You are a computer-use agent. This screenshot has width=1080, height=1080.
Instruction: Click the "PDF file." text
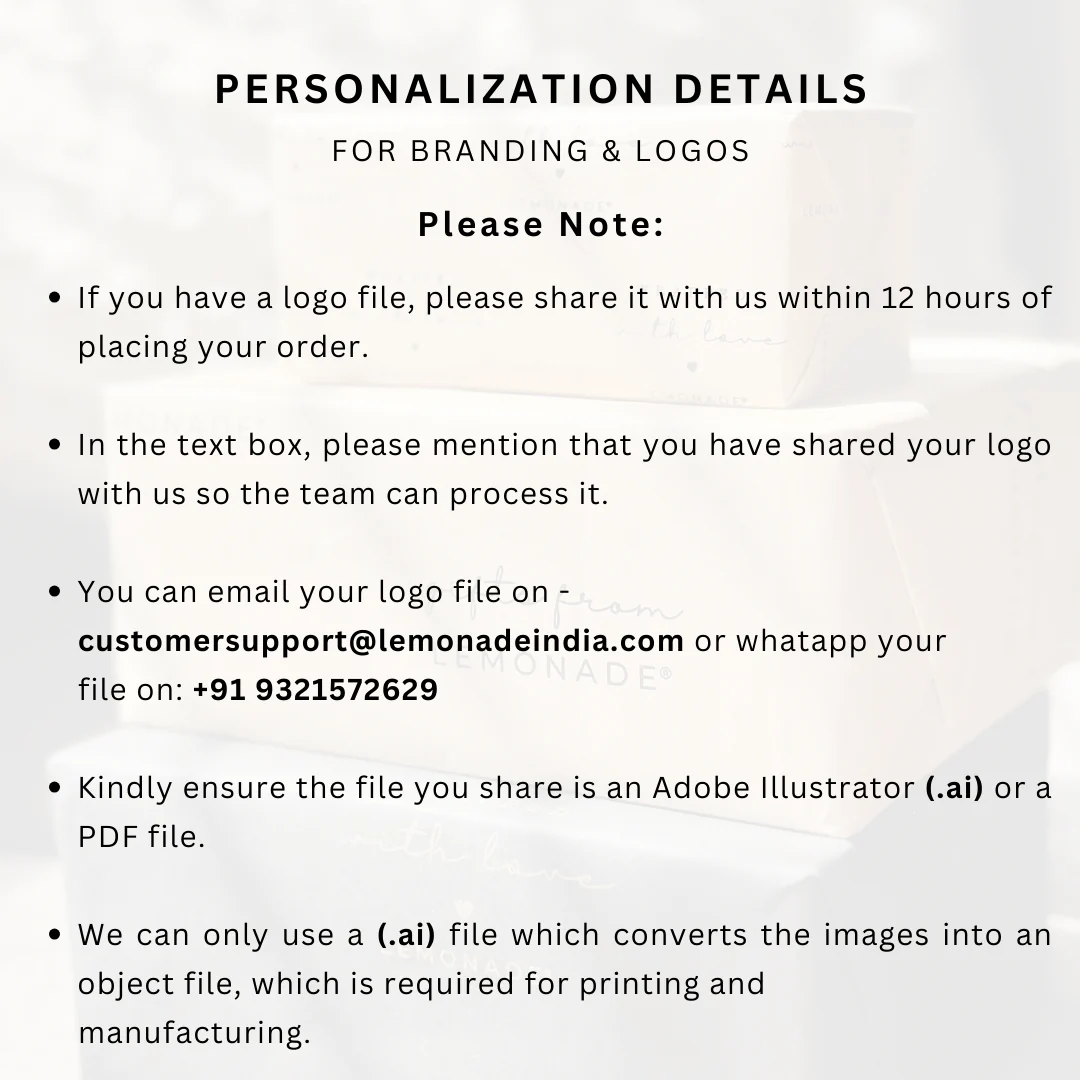tap(141, 837)
